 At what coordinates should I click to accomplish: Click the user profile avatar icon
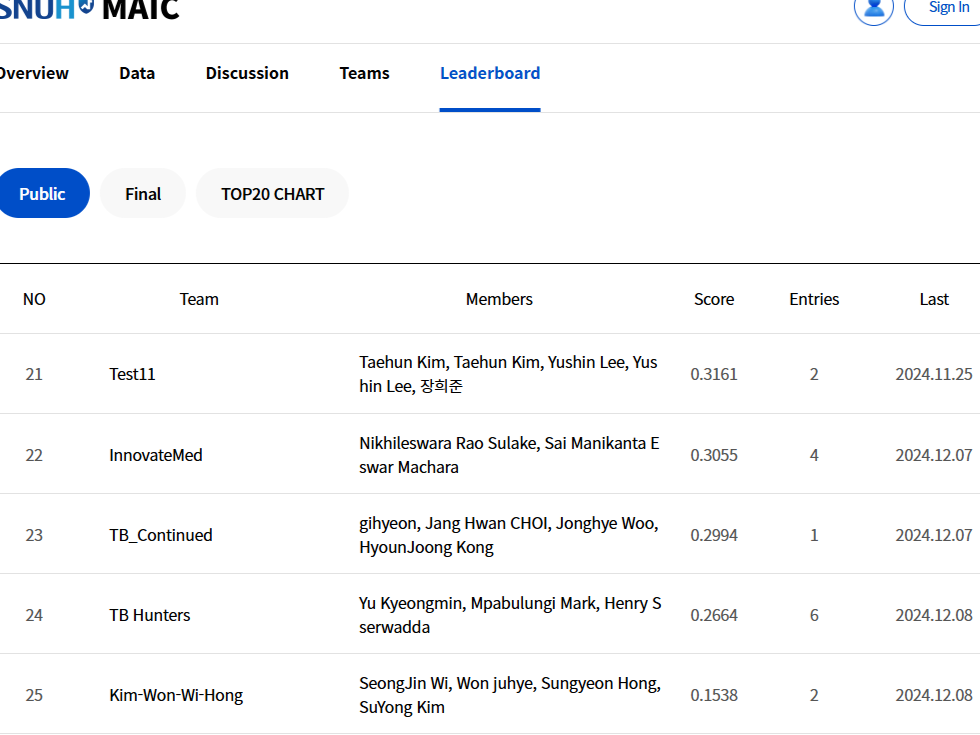[x=873, y=8]
